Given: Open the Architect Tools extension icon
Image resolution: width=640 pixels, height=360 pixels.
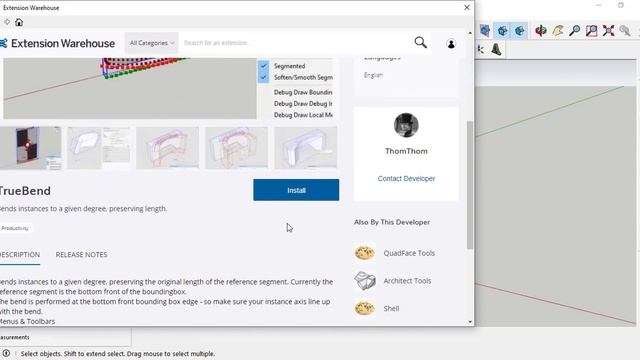Looking at the screenshot, I should point(364,281).
